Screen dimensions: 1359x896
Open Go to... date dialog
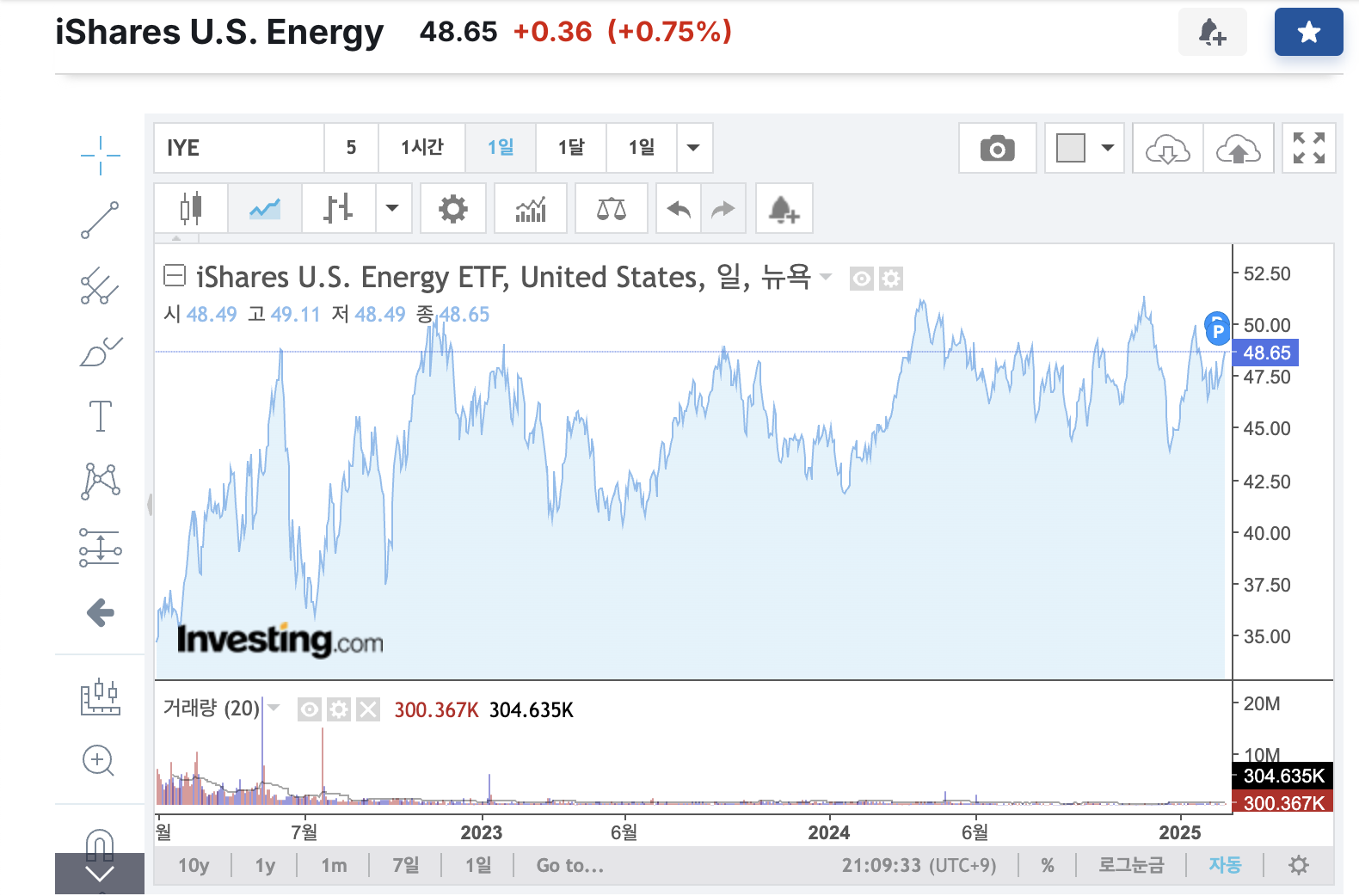570,865
